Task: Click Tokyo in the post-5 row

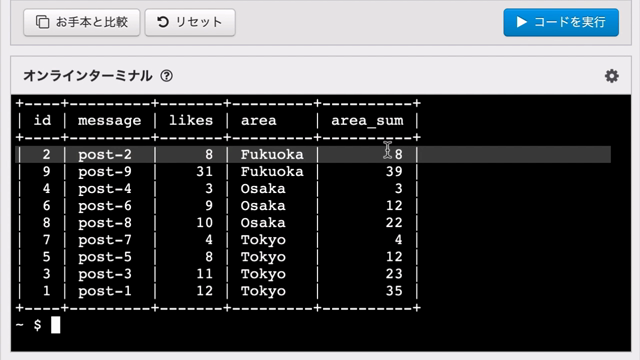Action: click(263, 258)
